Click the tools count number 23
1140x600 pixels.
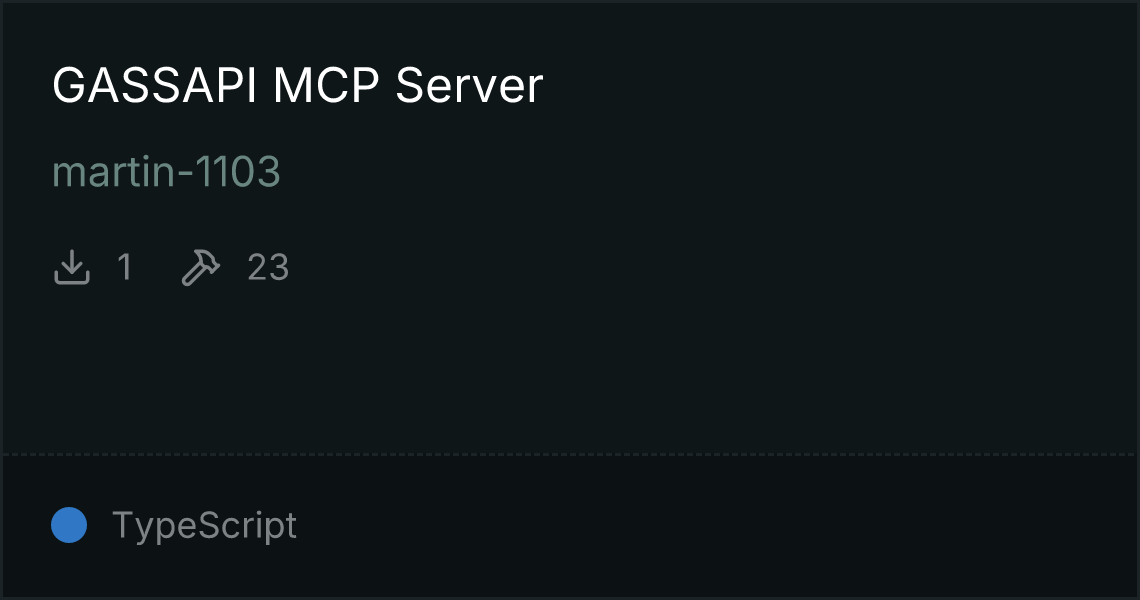[268, 267]
